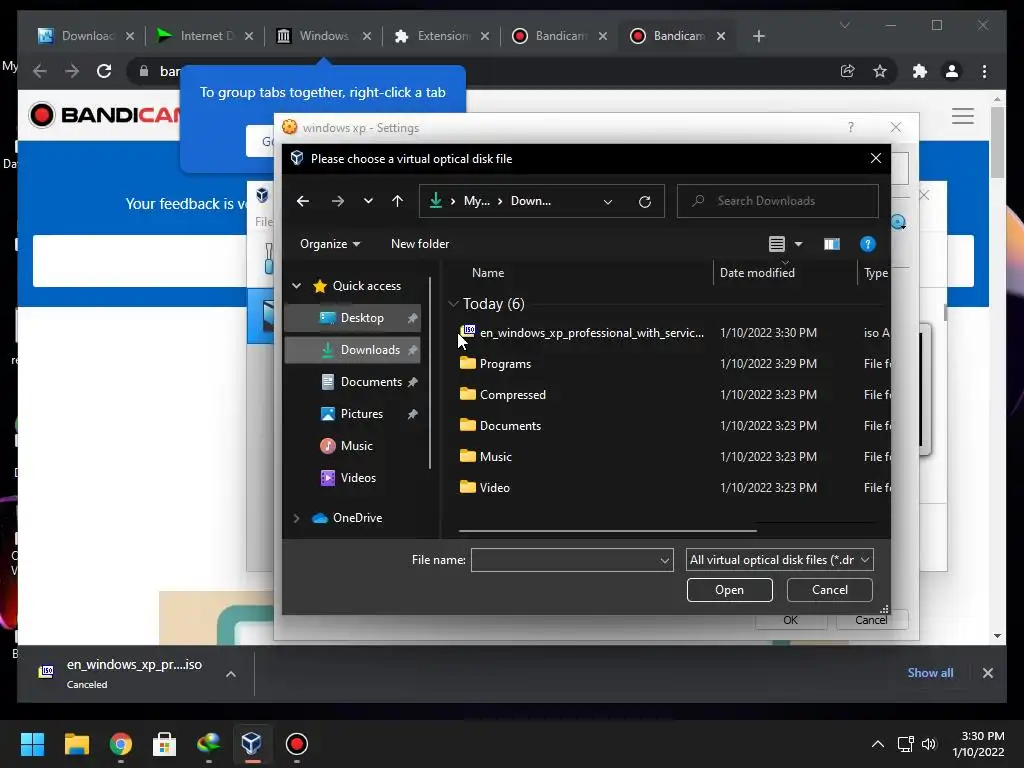This screenshot has width=1024, height=768.
Task: Go up one folder level
Action: 397,201
